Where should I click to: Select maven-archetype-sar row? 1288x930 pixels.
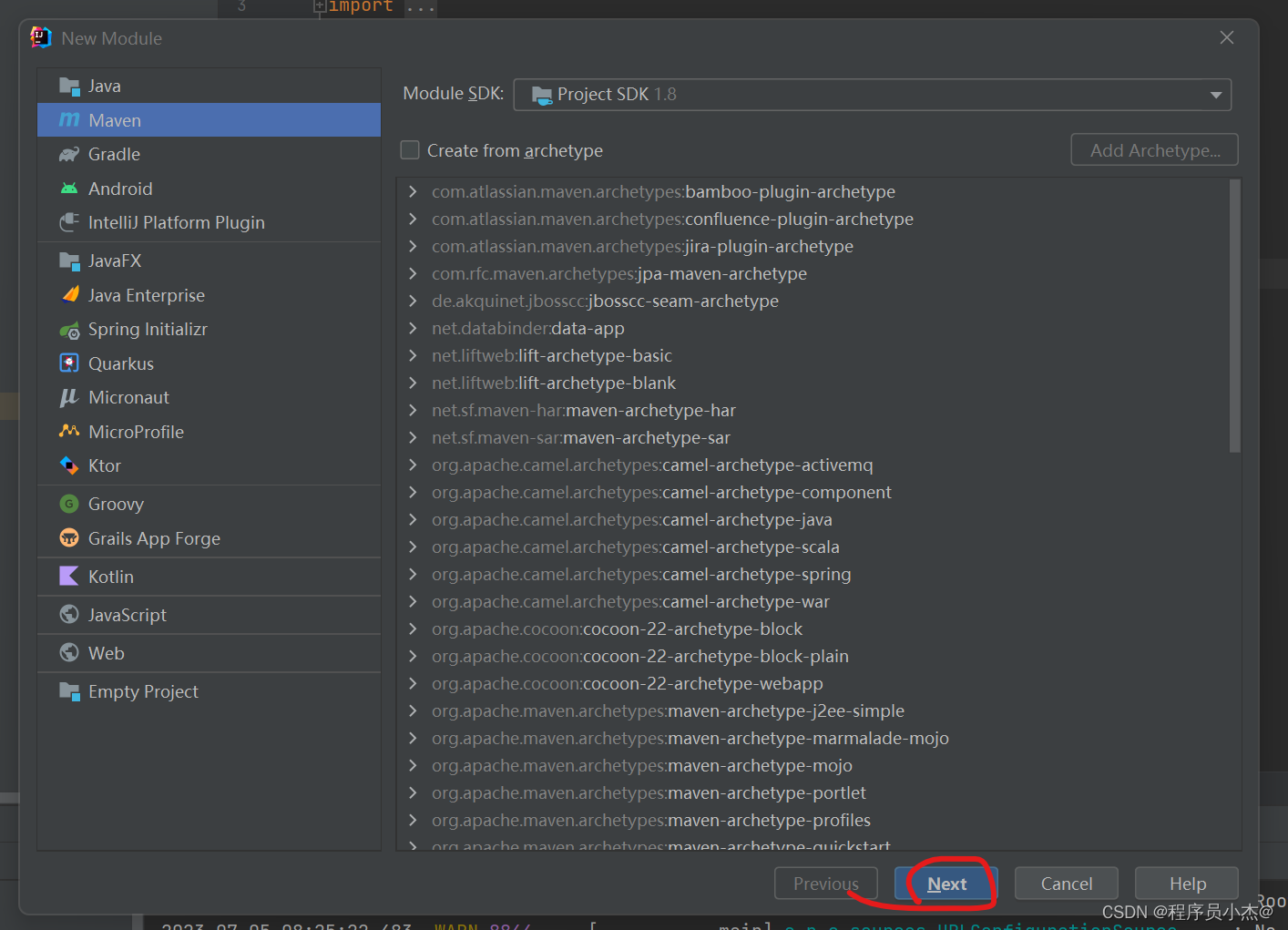click(x=813, y=437)
